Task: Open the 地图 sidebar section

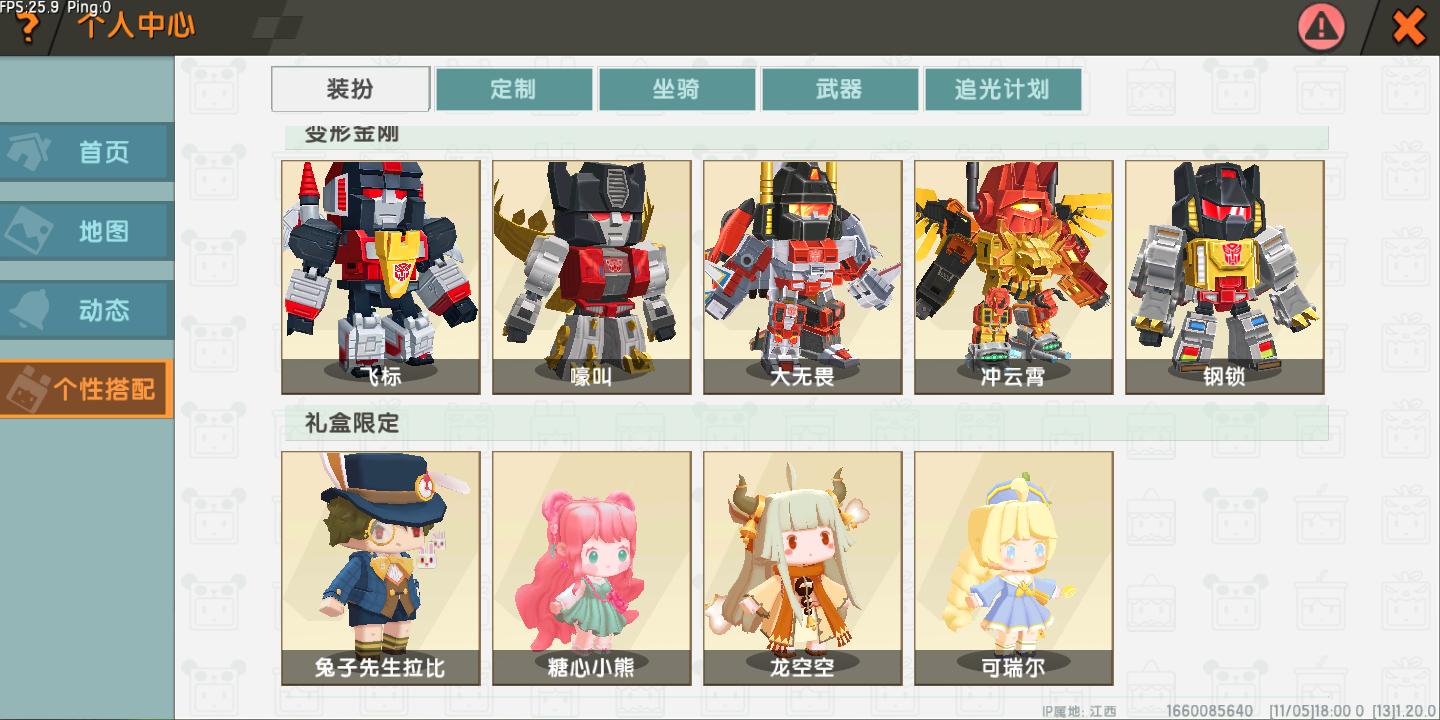Action: coord(86,231)
